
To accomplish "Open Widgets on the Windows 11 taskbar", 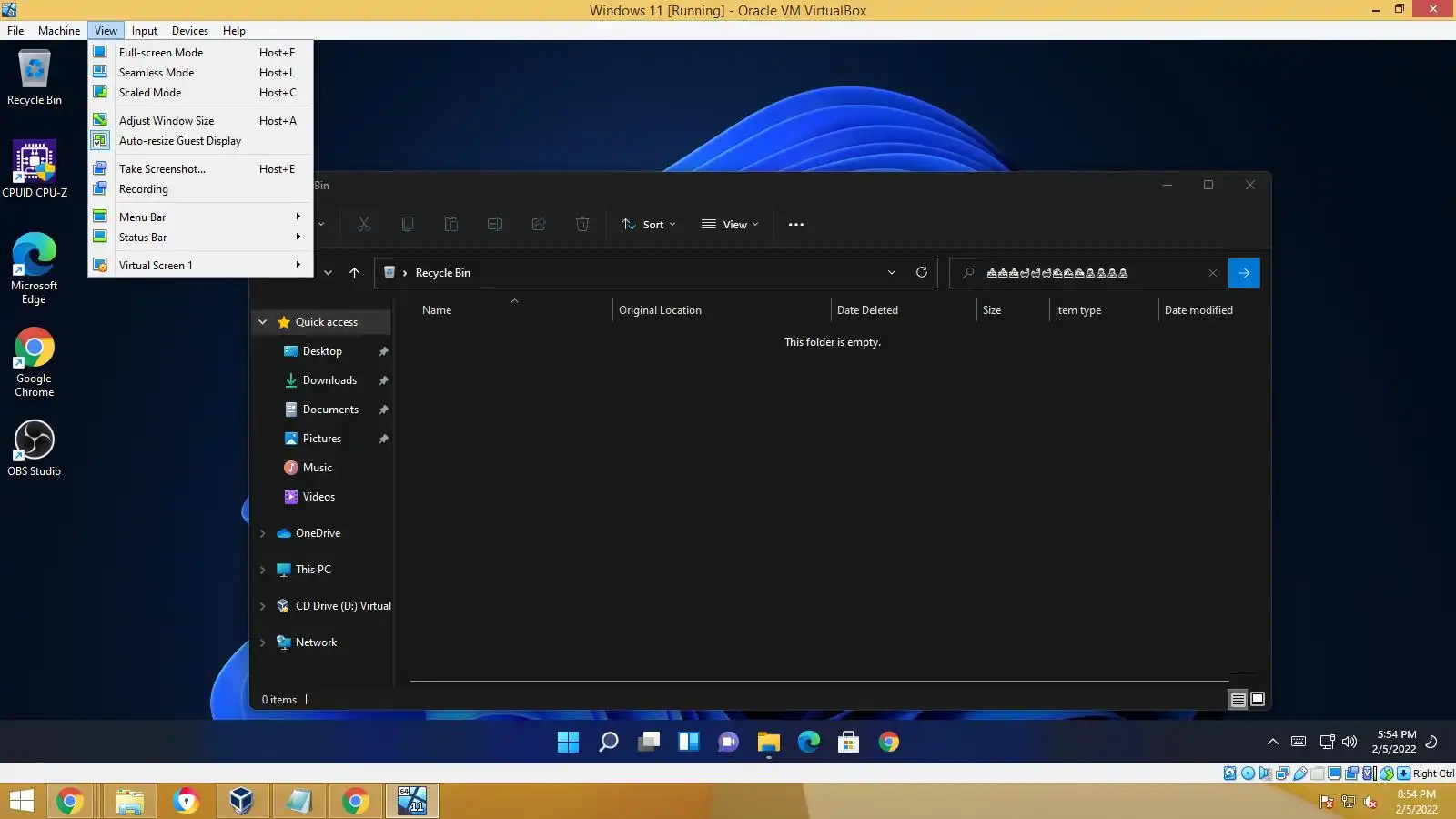I will tap(689, 743).
